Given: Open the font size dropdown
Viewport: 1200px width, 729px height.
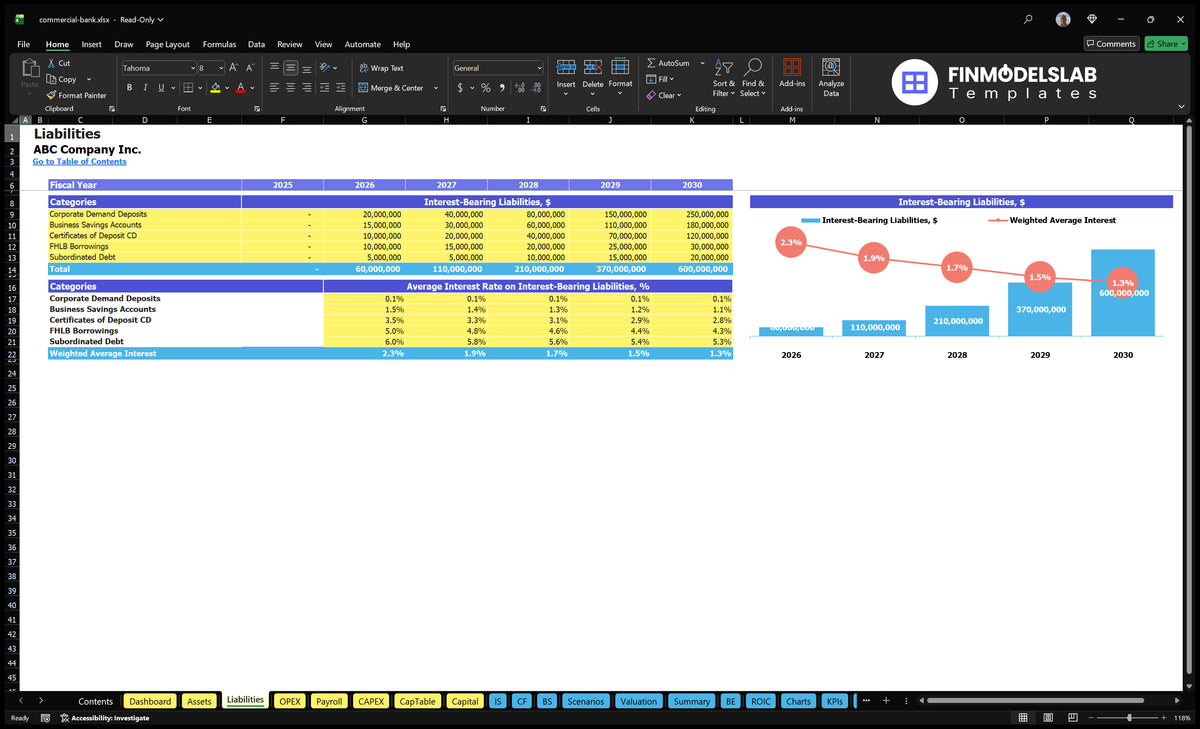Looking at the screenshot, I should click(x=220, y=68).
